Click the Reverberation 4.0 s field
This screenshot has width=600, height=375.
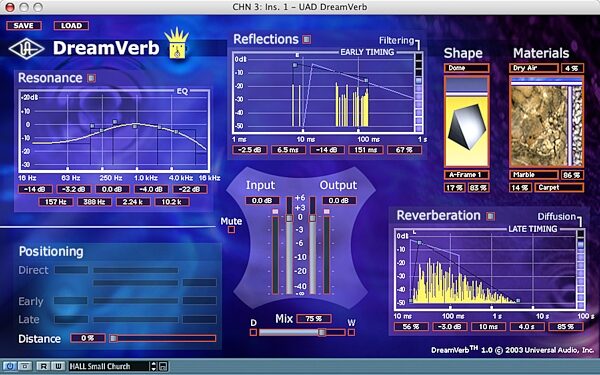tap(527, 326)
